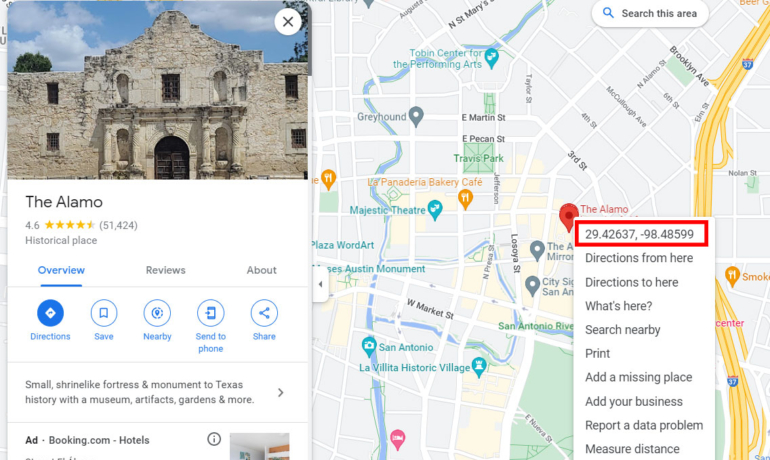Close The Alamo place panel
The image size is (770, 460).
288,22
